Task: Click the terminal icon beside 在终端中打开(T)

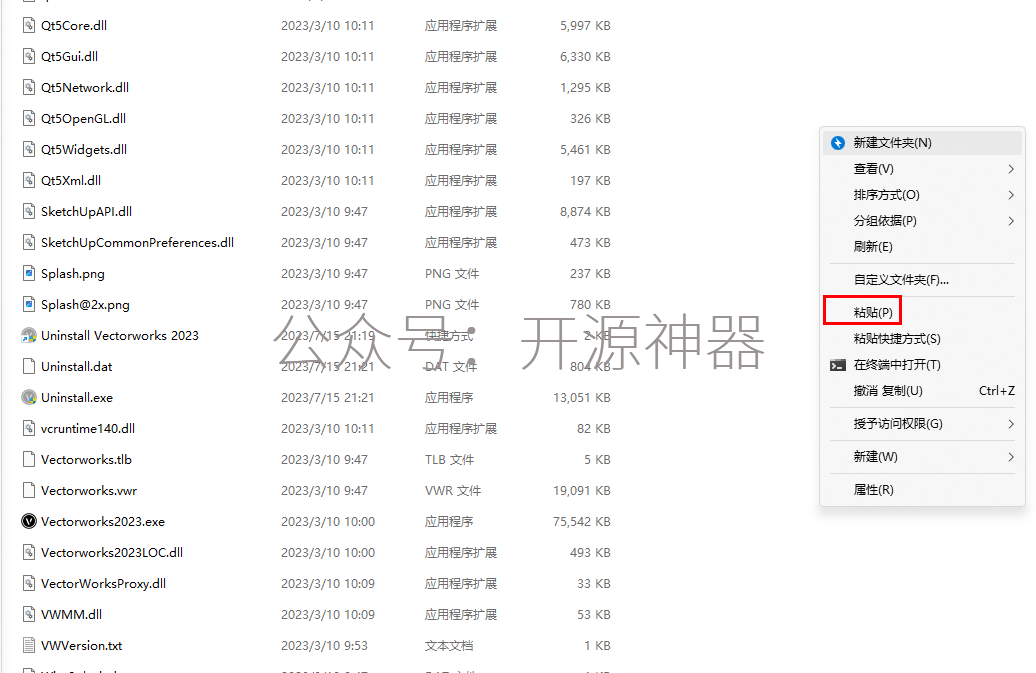Action: pos(838,366)
